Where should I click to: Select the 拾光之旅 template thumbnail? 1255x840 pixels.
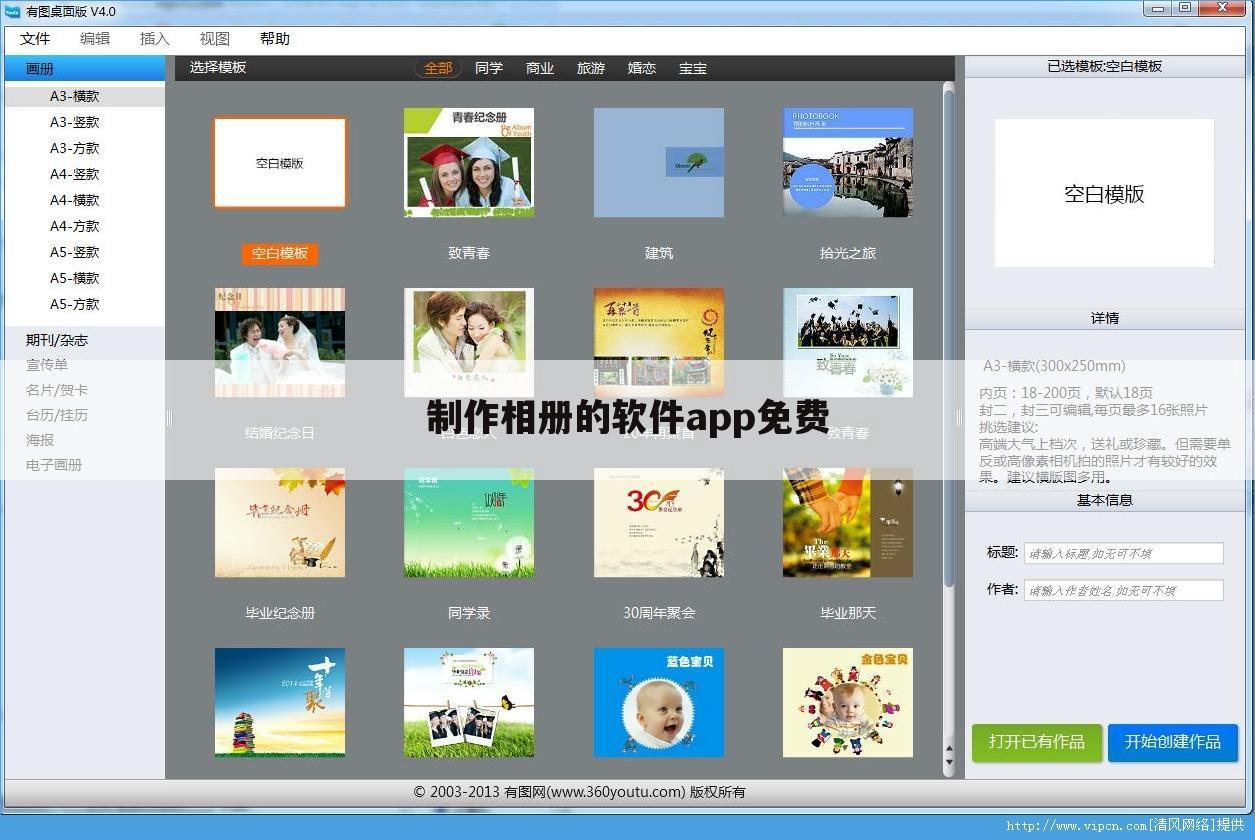[x=848, y=162]
